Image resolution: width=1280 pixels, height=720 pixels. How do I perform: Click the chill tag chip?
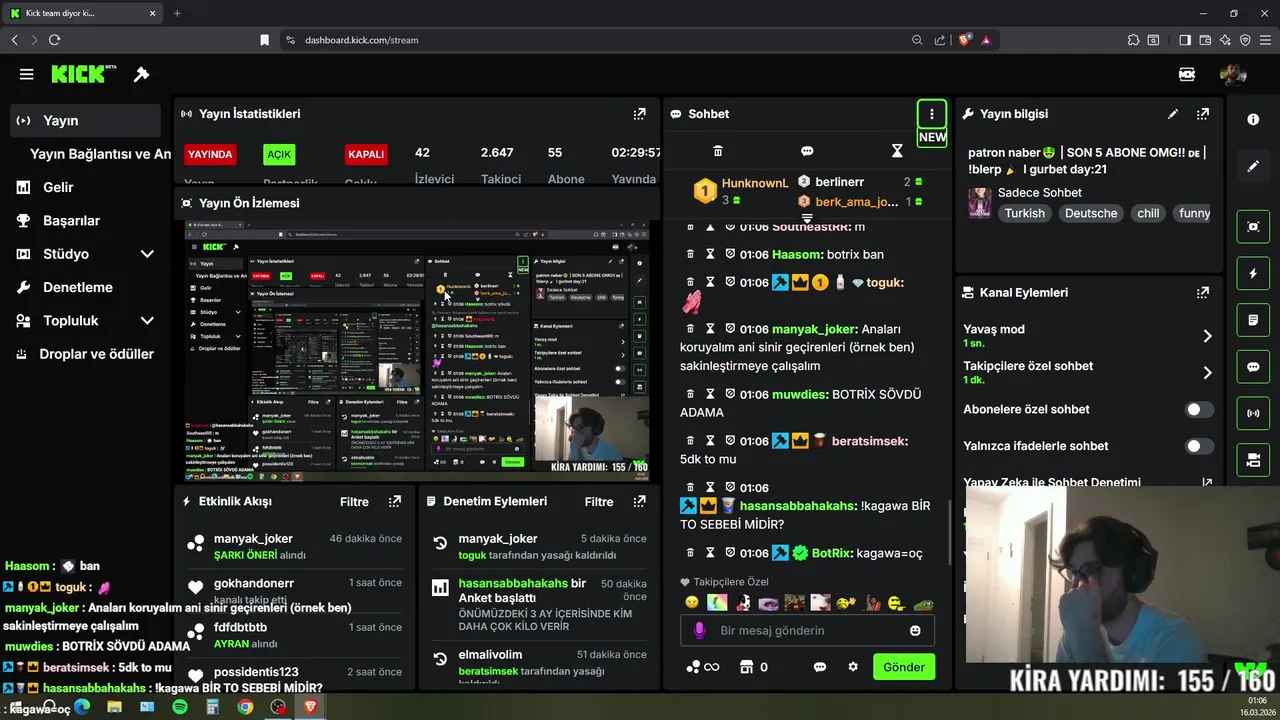click(1147, 213)
